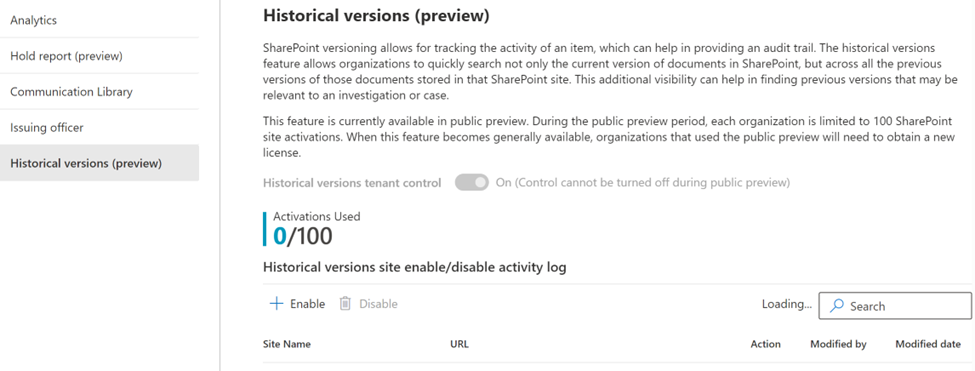Sort by the Site Name column header
The width and height of the screenshot is (975, 371).
287,344
